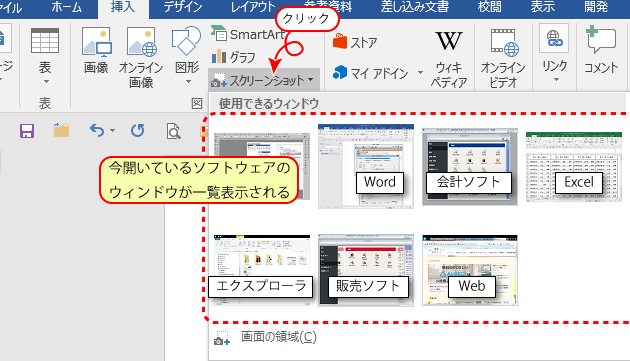The image size is (630, 361).
Task: Switch to the ホーム tab
Action: [67, 8]
